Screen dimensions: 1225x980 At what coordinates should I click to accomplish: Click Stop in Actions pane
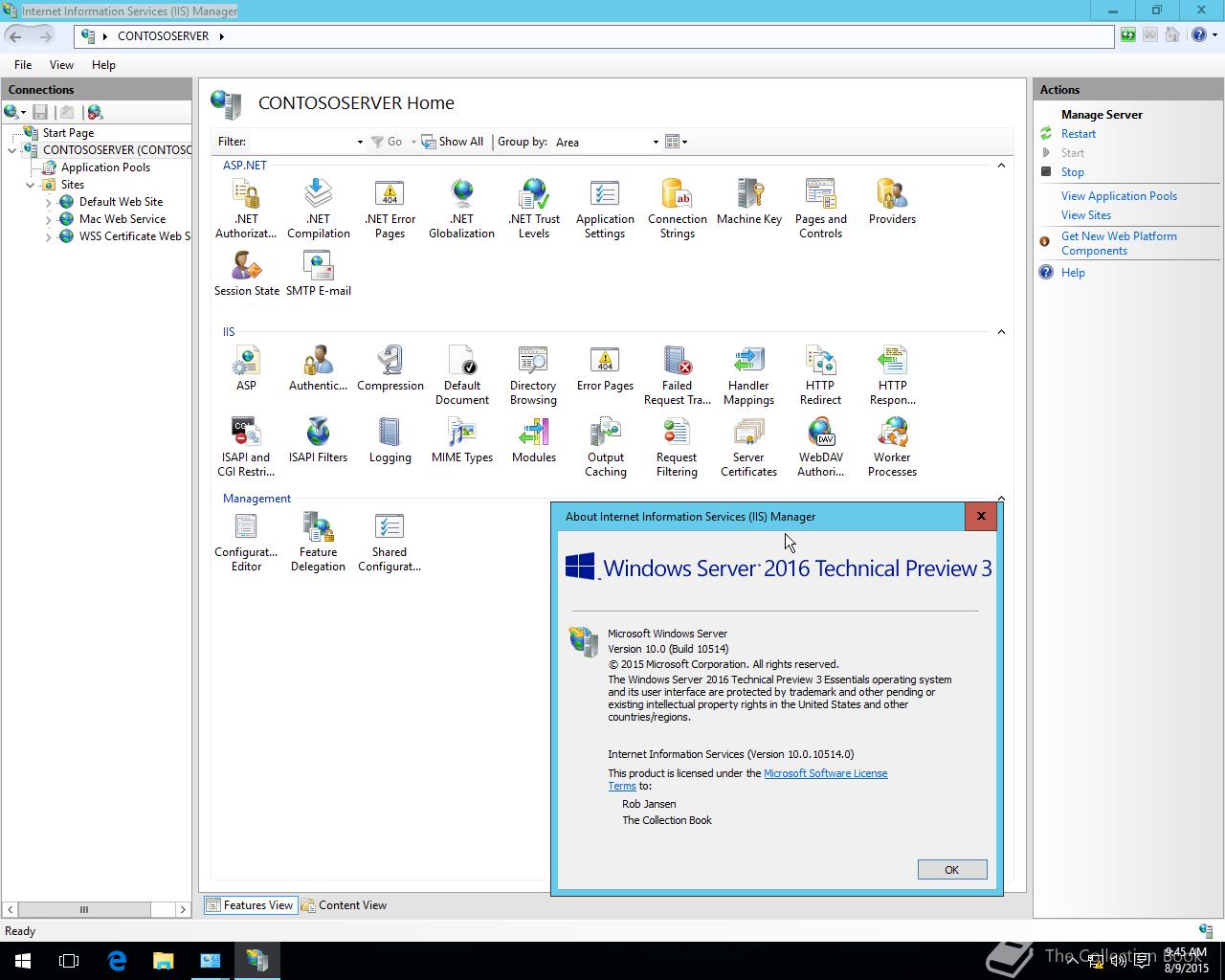click(1072, 172)
